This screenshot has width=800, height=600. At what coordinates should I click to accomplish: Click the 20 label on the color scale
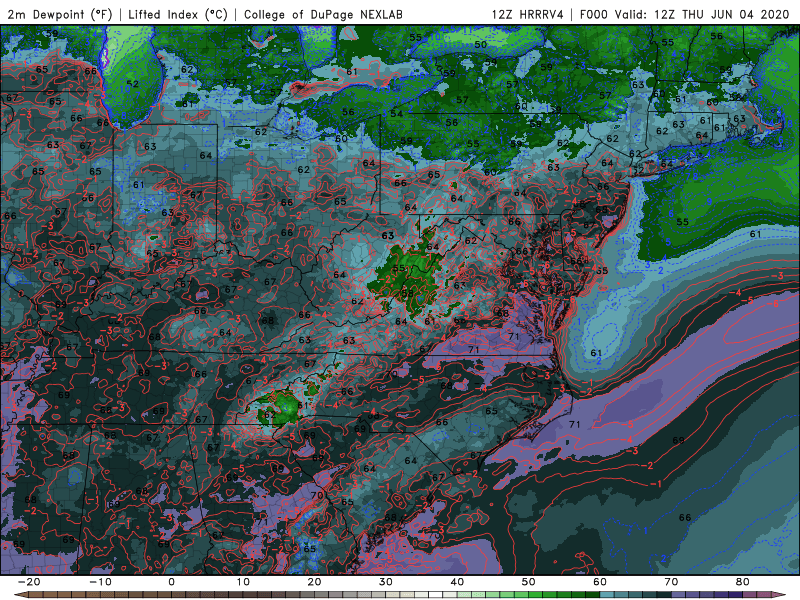pyautogui.click(x=314, y=582)
